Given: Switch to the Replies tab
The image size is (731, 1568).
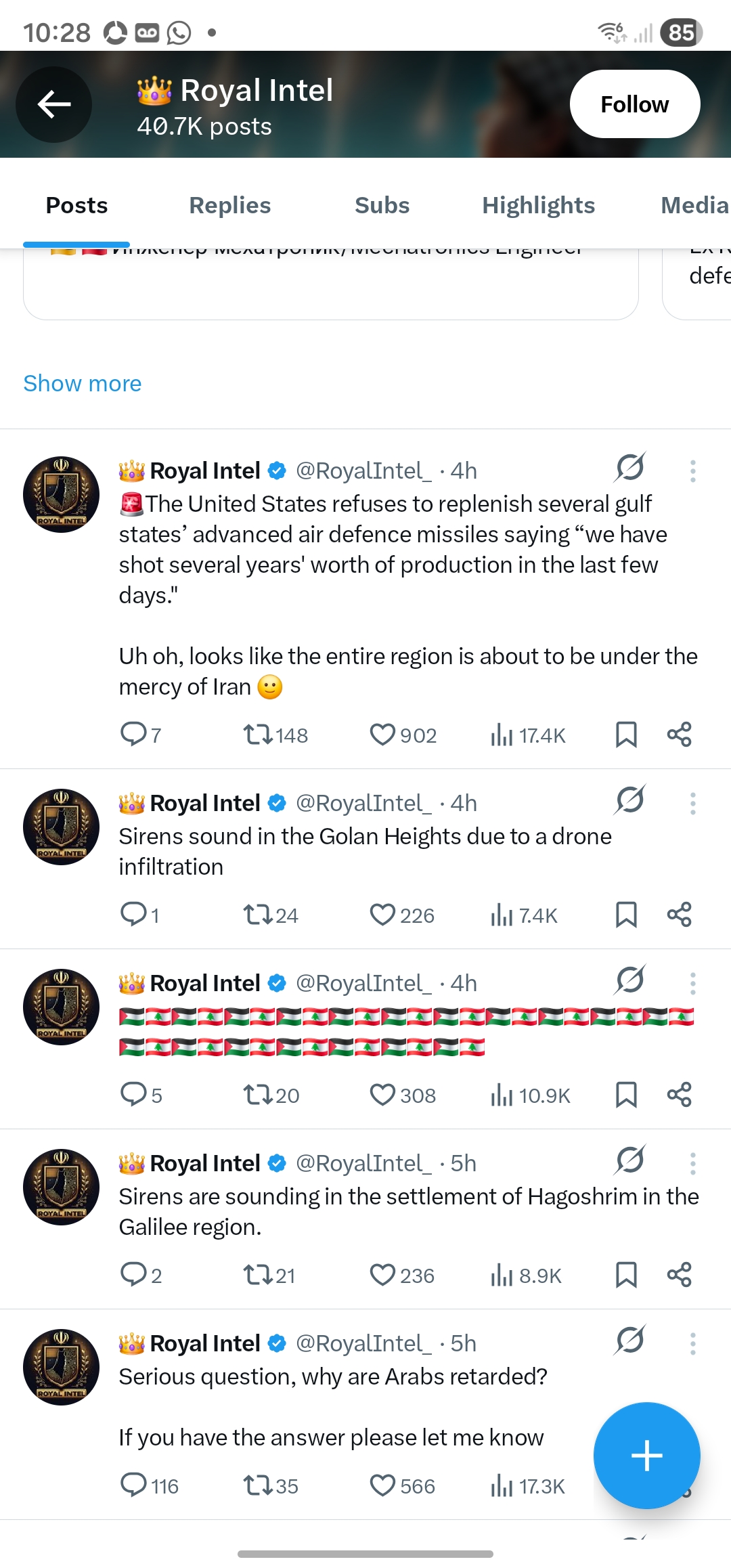Looking at the screenshot, I should point(229,205).
